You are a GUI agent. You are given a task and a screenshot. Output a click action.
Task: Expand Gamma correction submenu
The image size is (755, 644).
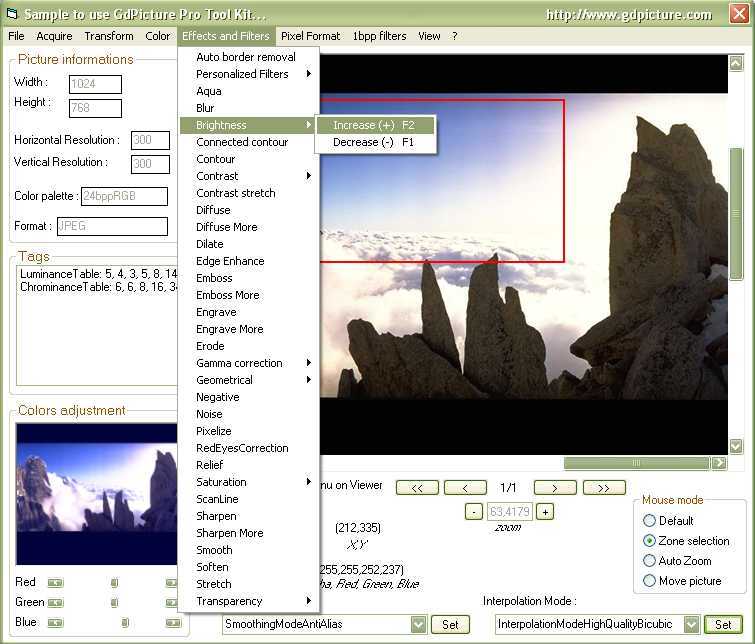point(249,363)
